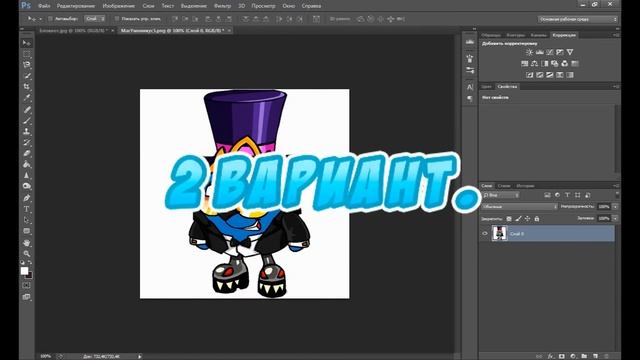This screenshot has width=640, height=360.
Task: Open the status bar info arrow
Action: pos(140,356)
